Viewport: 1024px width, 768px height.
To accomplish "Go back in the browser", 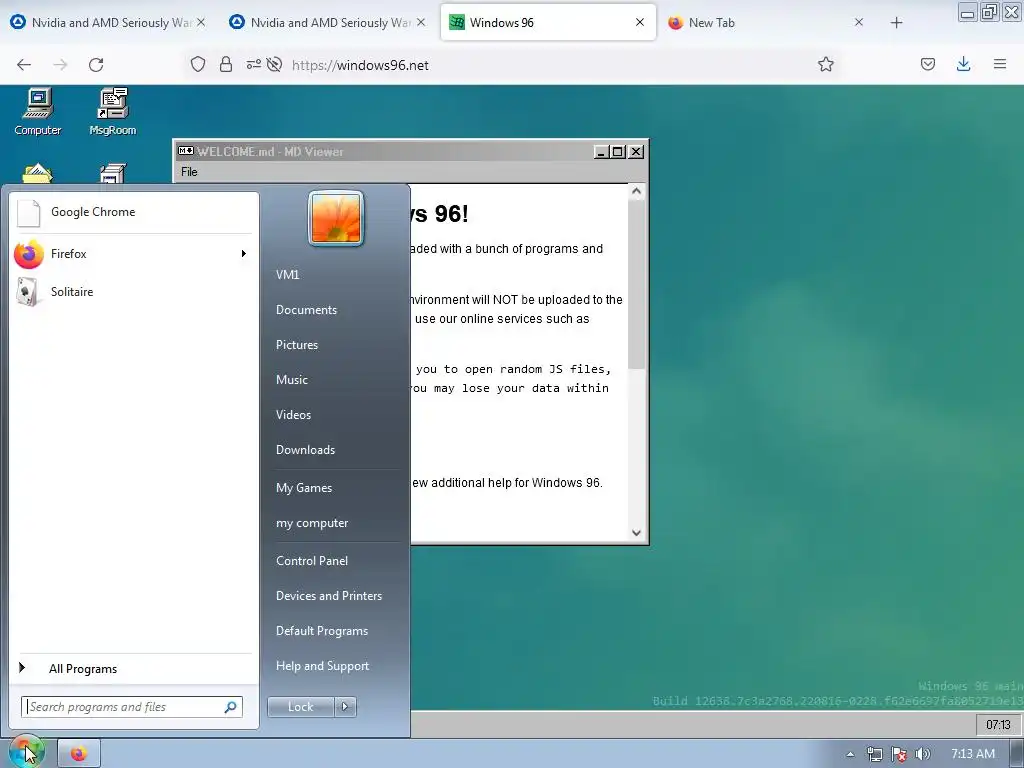I will [24, 65].
